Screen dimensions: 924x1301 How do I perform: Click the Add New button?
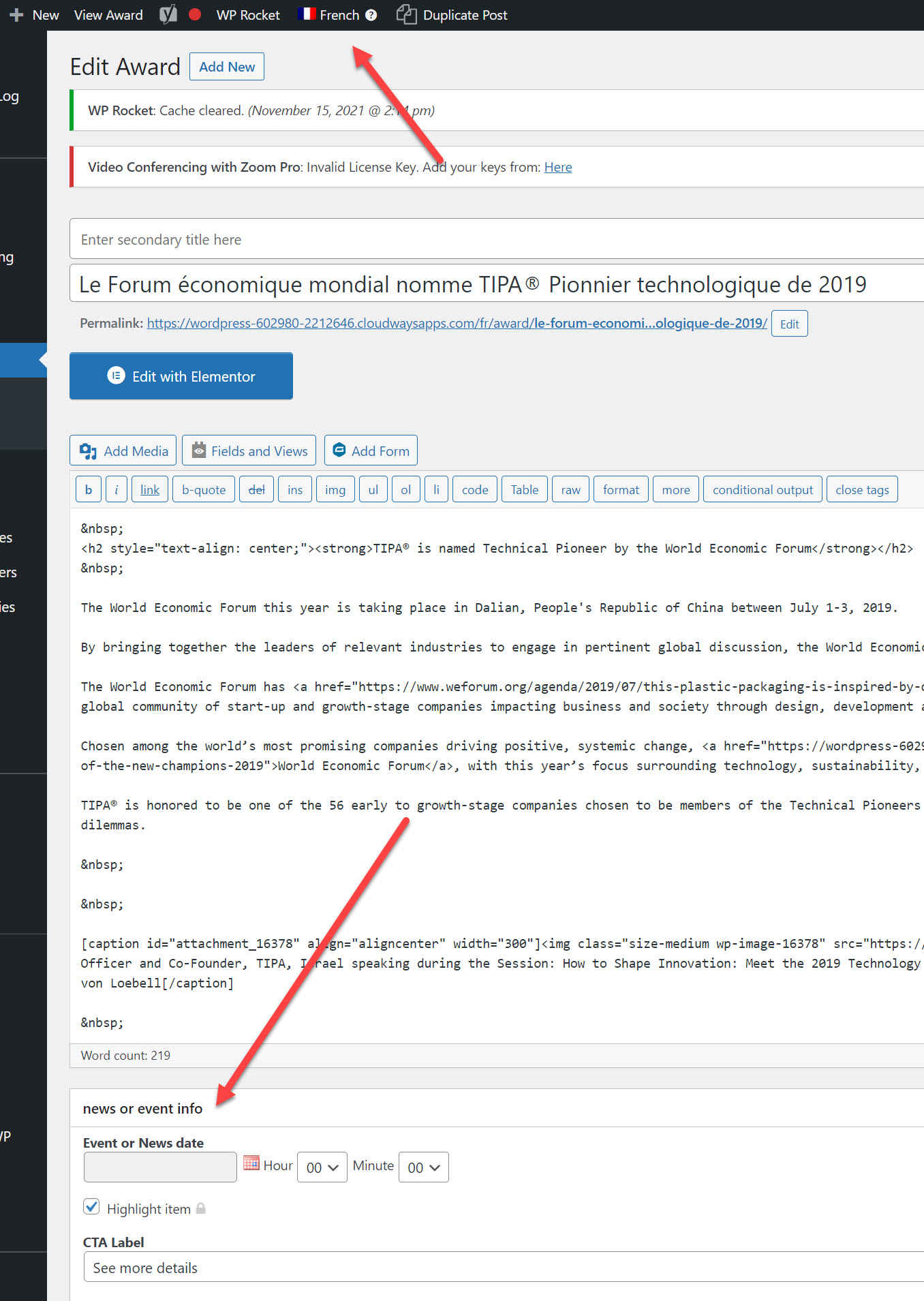click(x=227, y=67)
